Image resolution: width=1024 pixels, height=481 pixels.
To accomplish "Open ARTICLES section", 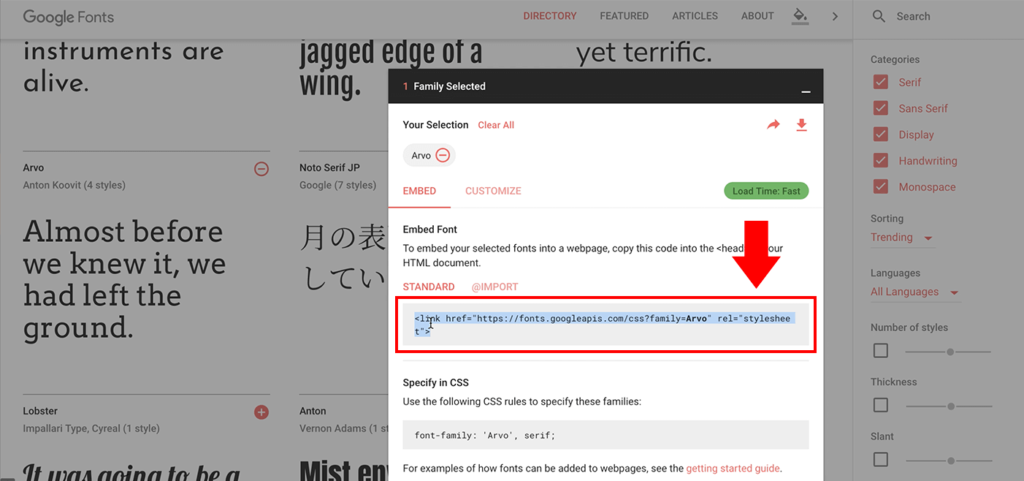I will click(695, 16).
